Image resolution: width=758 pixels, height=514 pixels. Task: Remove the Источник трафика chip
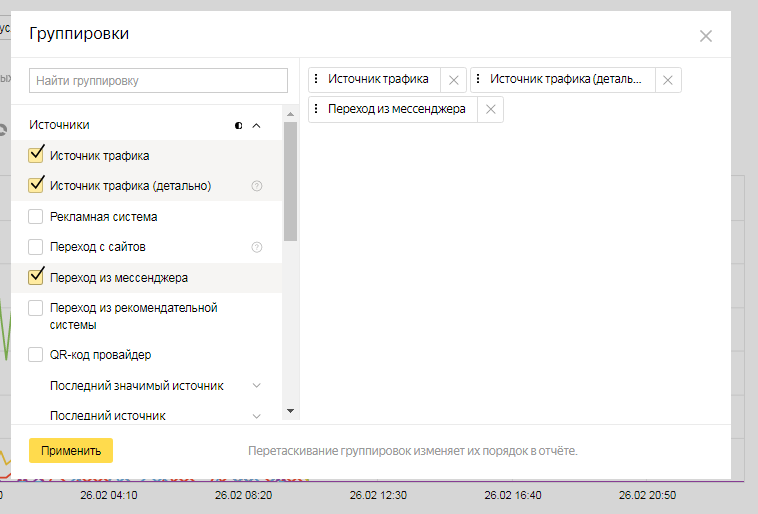[x=453, y=80]
